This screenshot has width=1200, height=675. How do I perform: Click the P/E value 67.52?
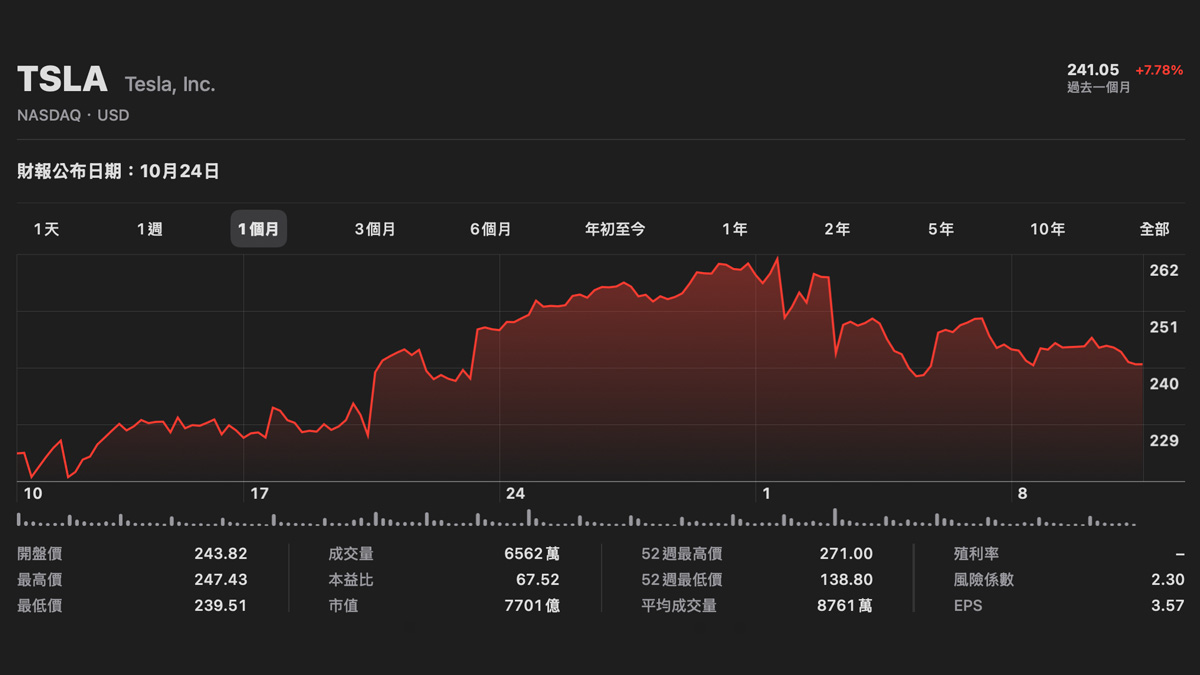click(x=536, y=580)
